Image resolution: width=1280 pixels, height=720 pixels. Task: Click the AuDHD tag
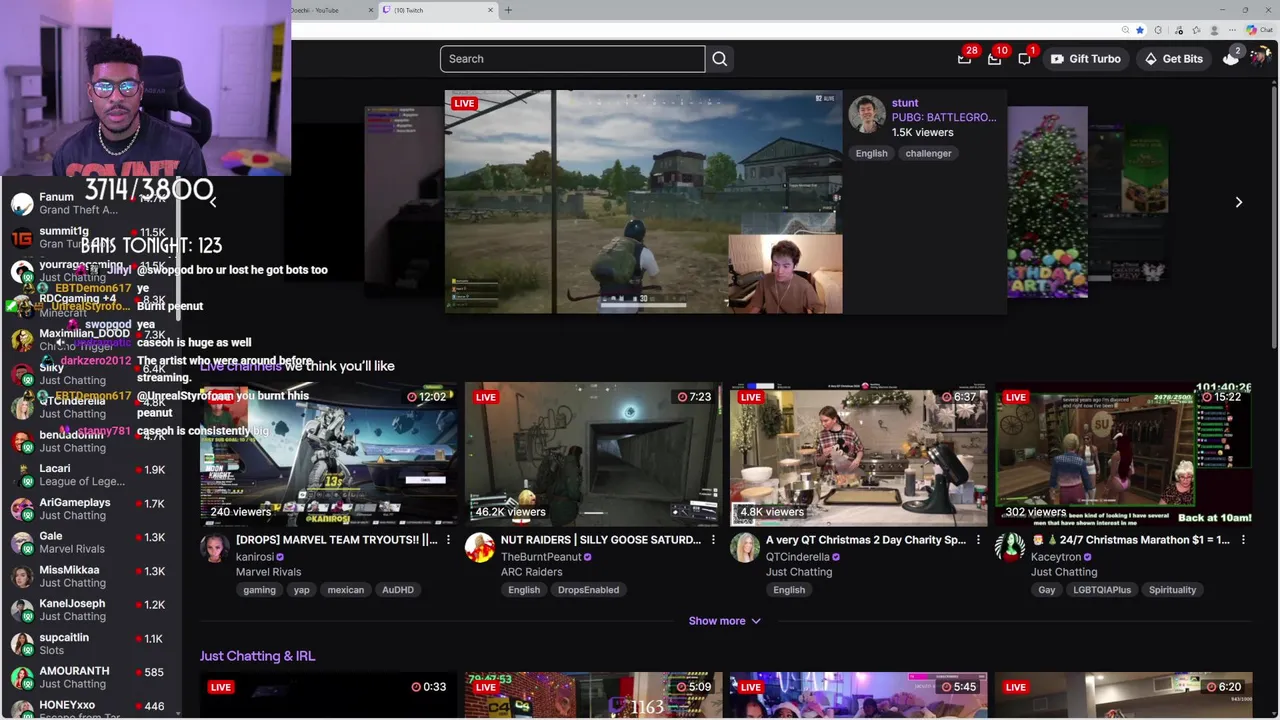click(x=397, y=590)
